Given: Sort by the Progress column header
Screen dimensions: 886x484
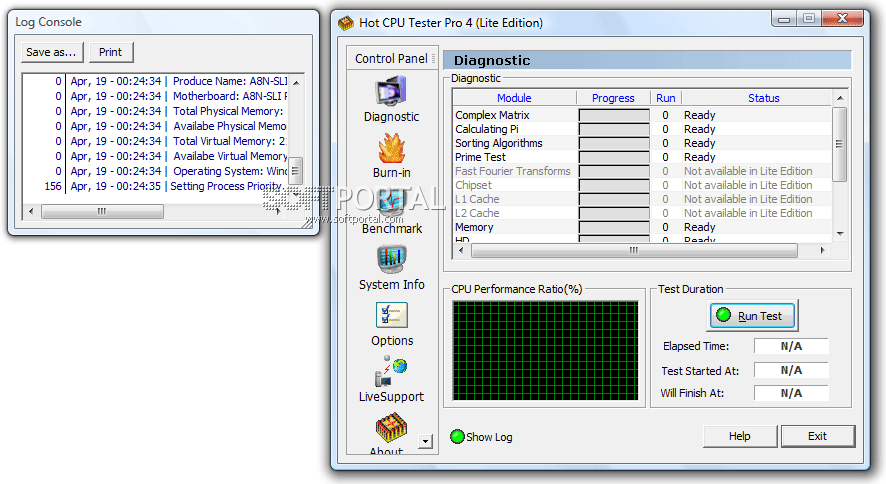Looking at the screenshot, I should click(x=613, y=98).
